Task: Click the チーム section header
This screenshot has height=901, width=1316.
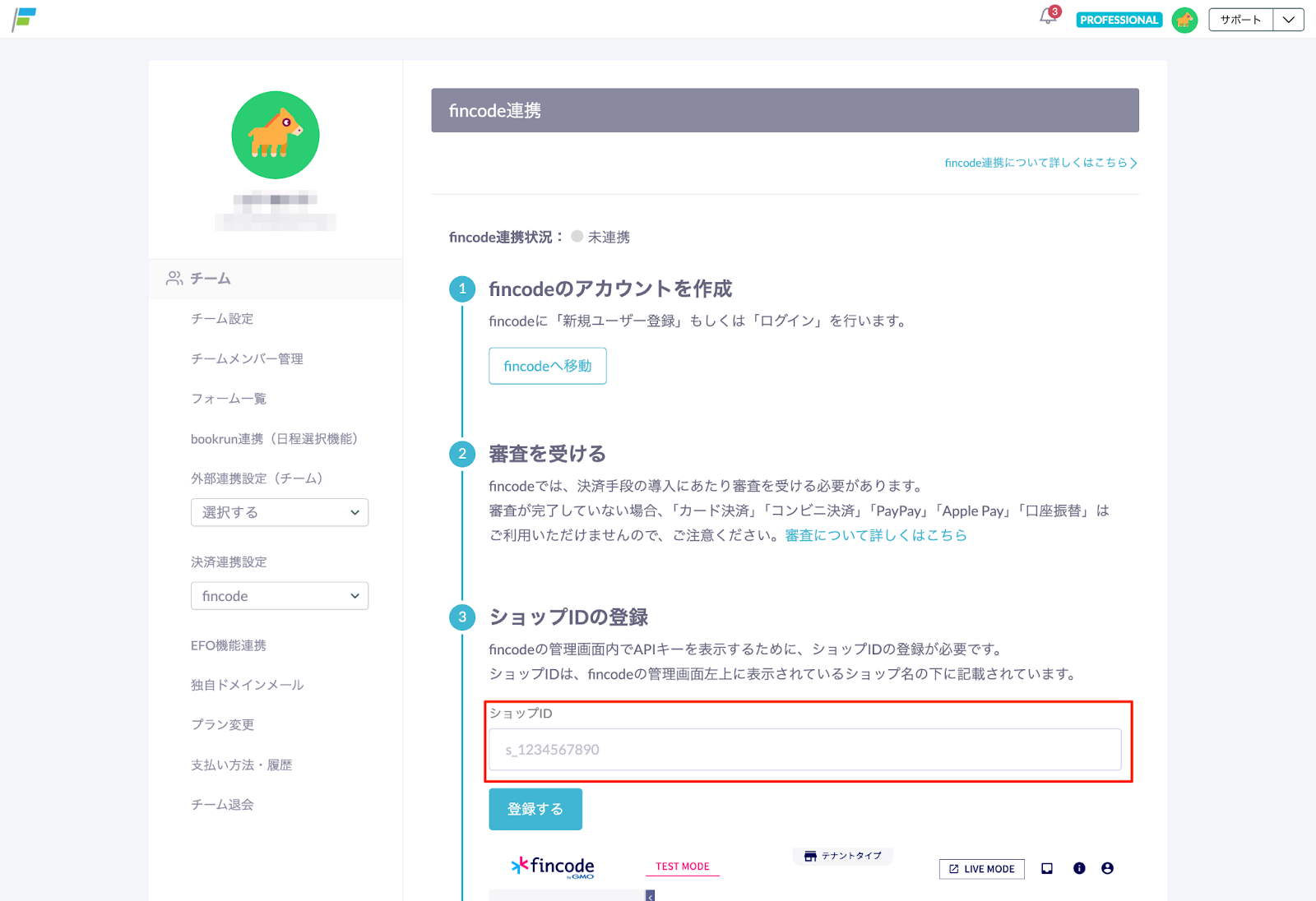Action: (276, 279)
